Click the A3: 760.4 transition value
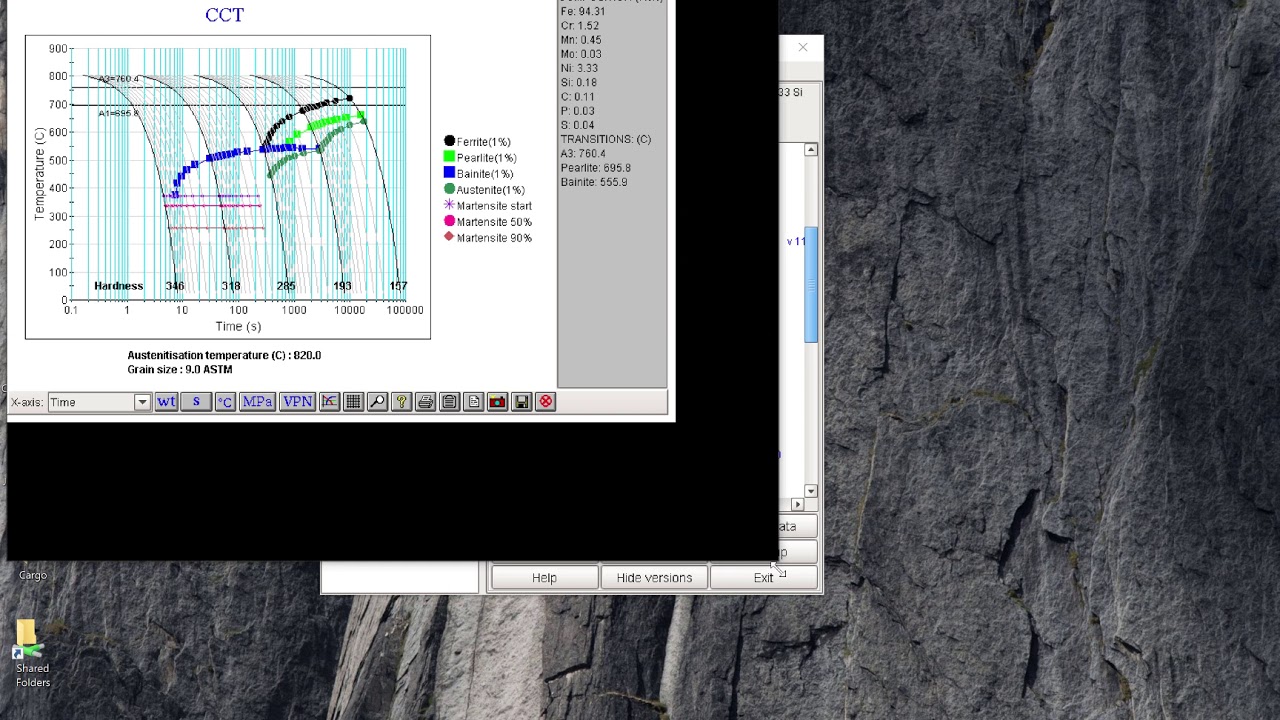 pos(583,154)
